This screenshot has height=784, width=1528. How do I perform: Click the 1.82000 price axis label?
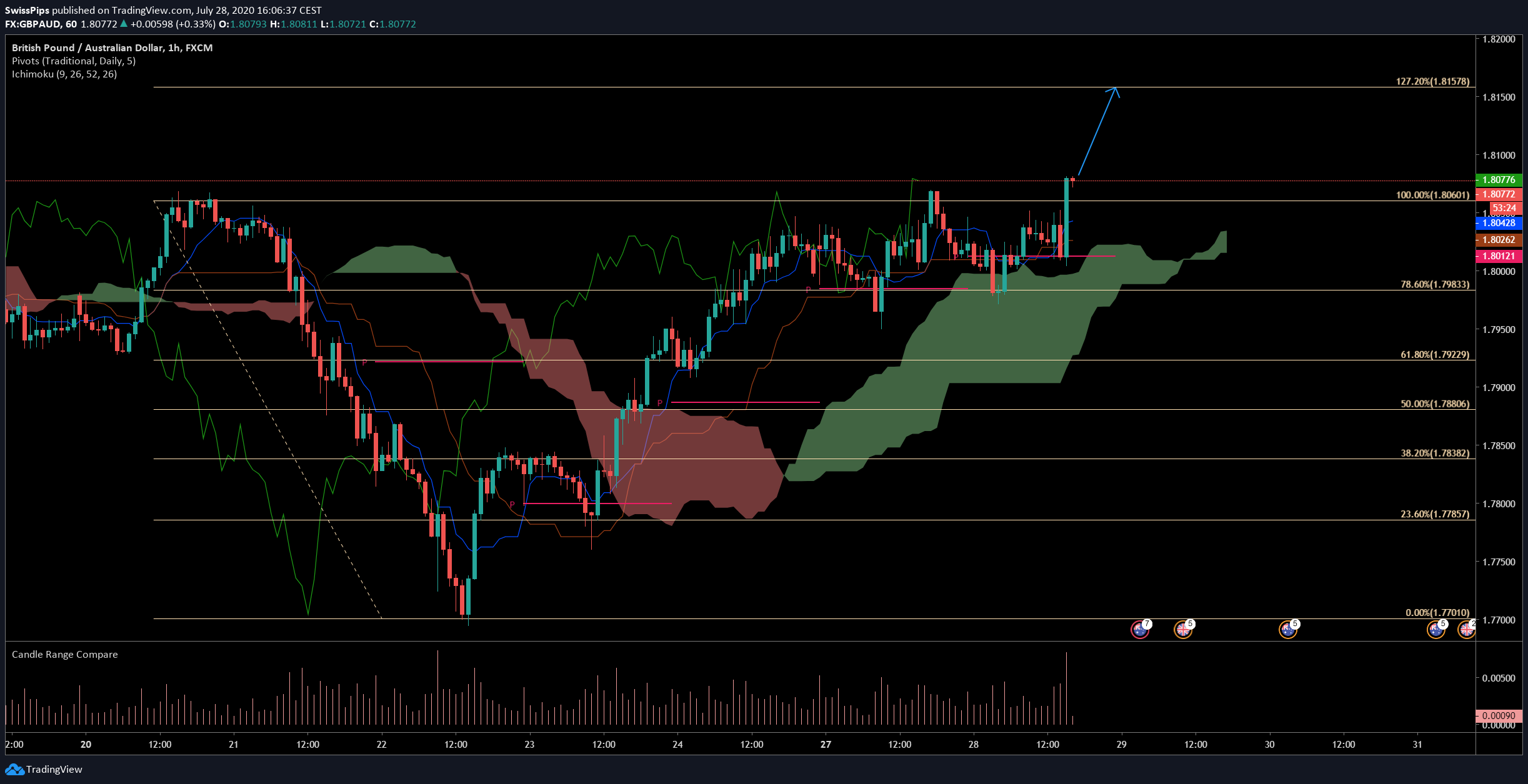[x=1499, y=39]
